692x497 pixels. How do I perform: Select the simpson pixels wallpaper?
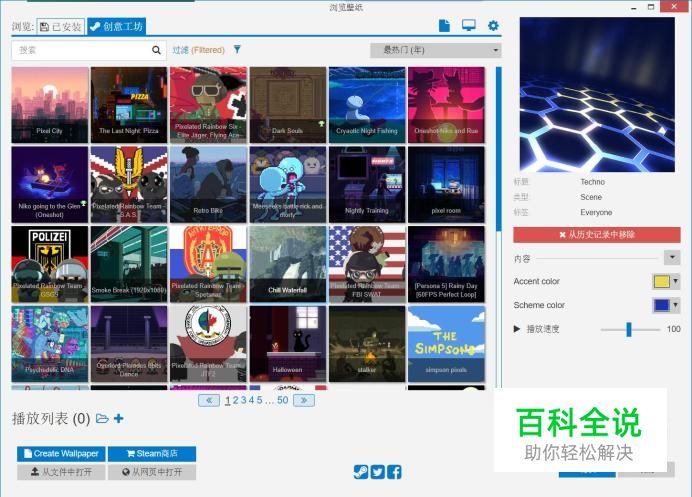pos(446,344)
